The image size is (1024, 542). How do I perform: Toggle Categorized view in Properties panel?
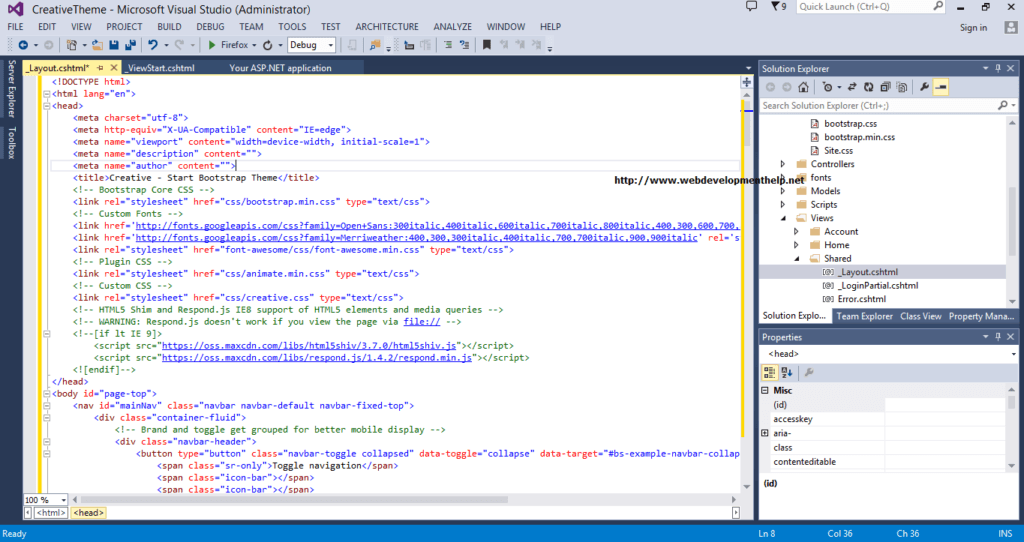(x=769, y=372)
